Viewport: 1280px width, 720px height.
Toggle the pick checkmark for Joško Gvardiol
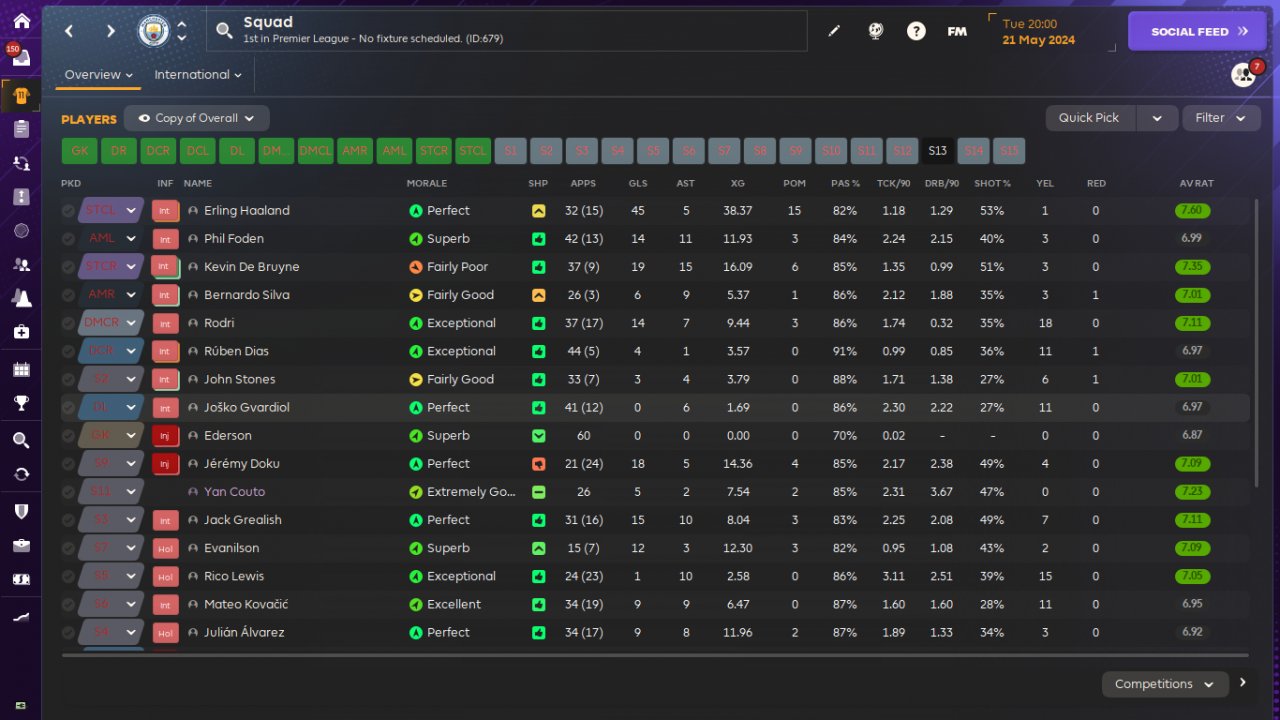click(68, 408)
